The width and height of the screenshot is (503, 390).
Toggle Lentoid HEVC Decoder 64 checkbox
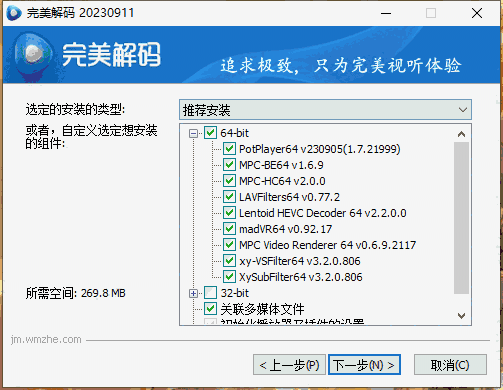[x=229, y=213]
